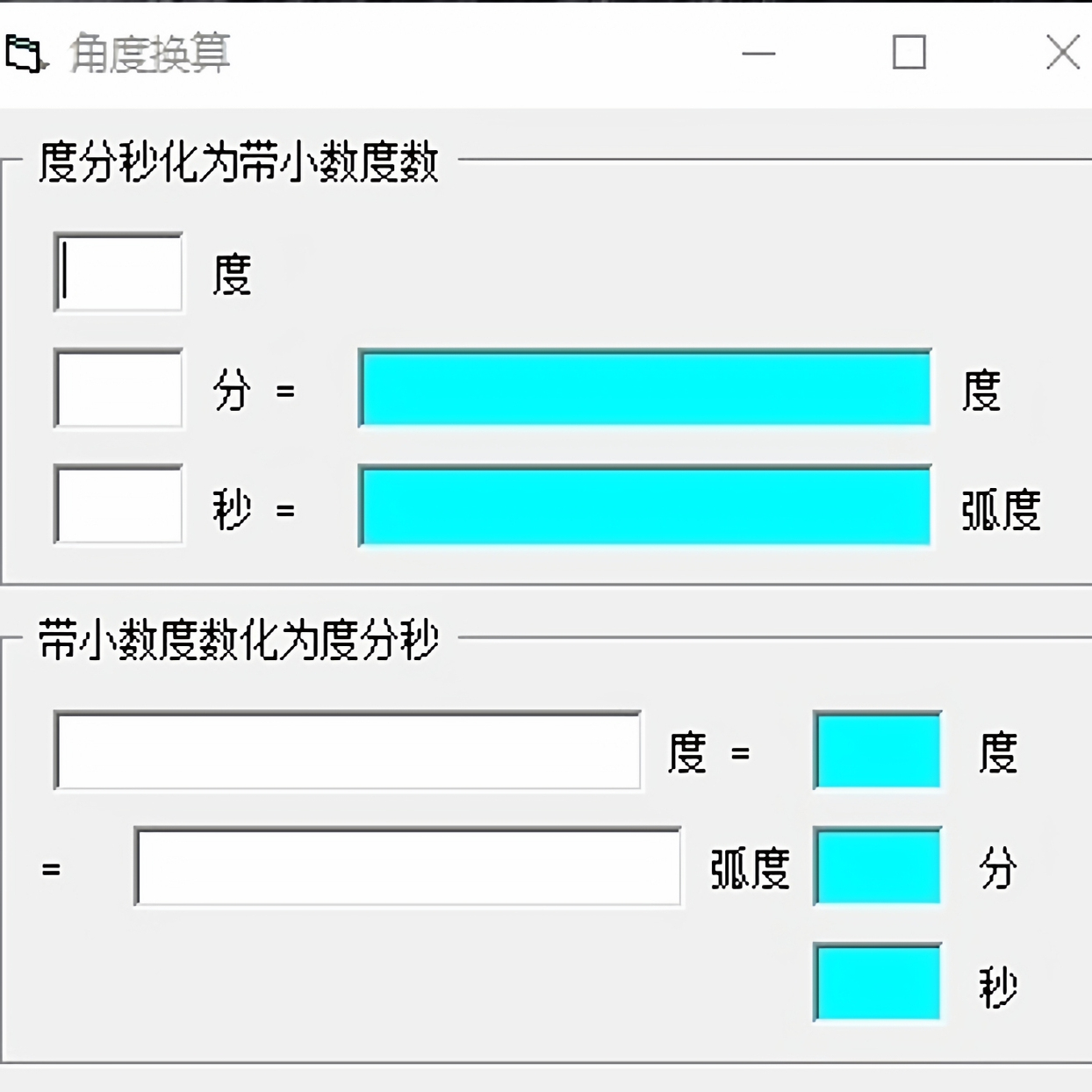The height and width of the screenshot is (1092, 1092).
Task: Minimize the 角度换算 window
Action: tap(758, 54)
